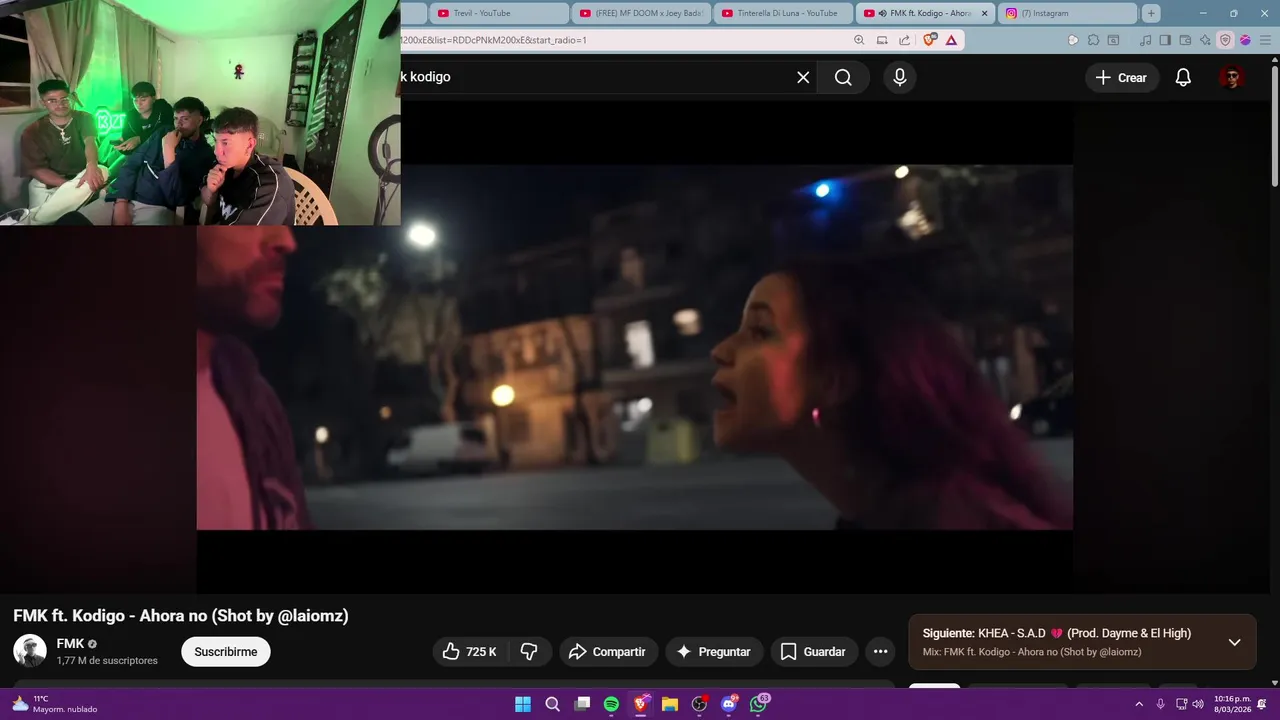Open the browser extensions puzzle icon

point(1093,40)
